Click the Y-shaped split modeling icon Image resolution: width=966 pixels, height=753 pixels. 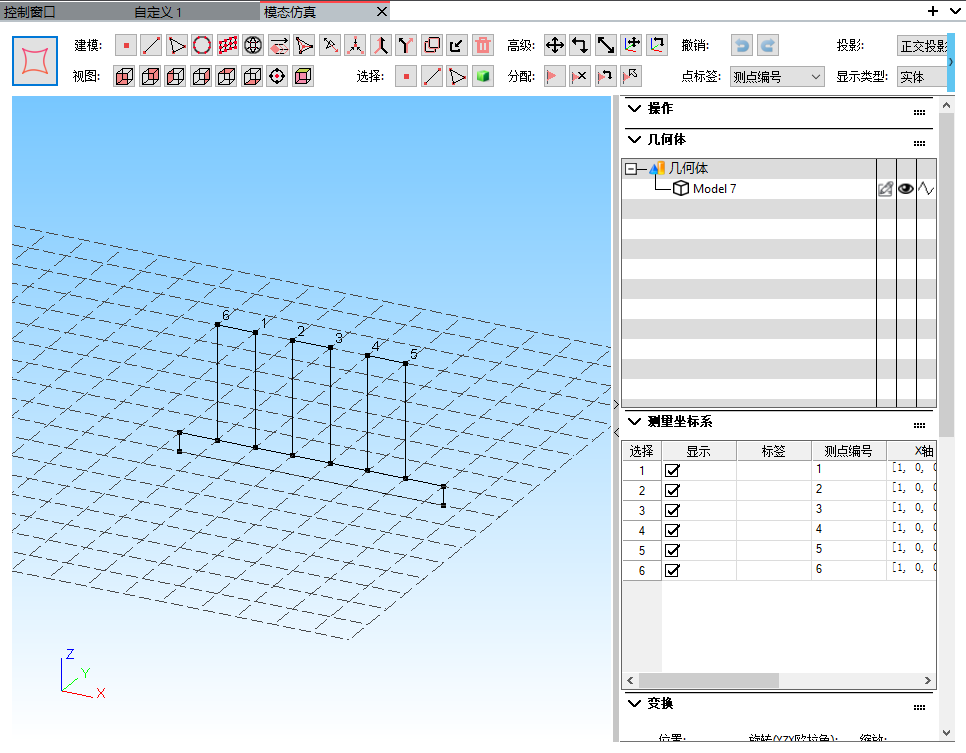click(x=407, y=45)
